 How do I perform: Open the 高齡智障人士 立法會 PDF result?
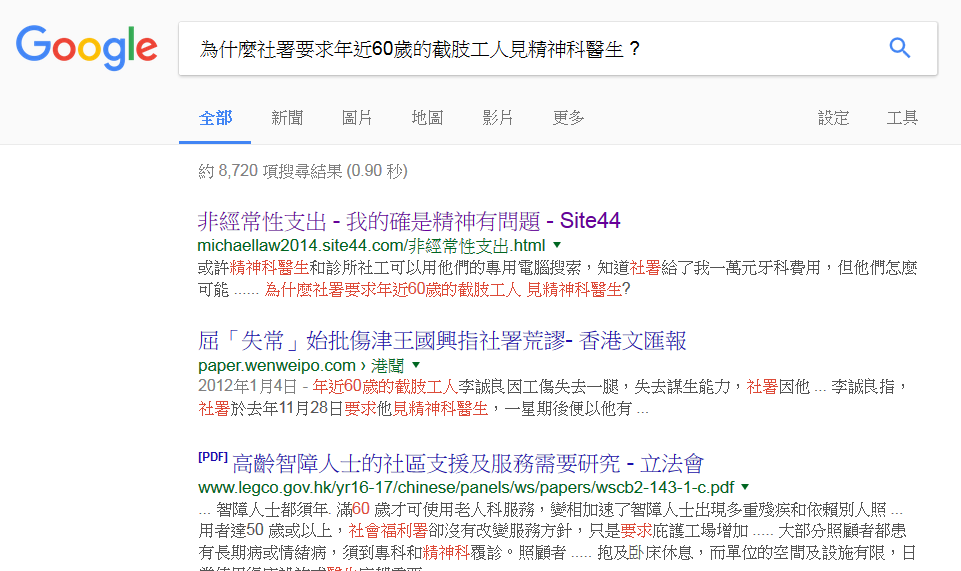pos(468,463)
